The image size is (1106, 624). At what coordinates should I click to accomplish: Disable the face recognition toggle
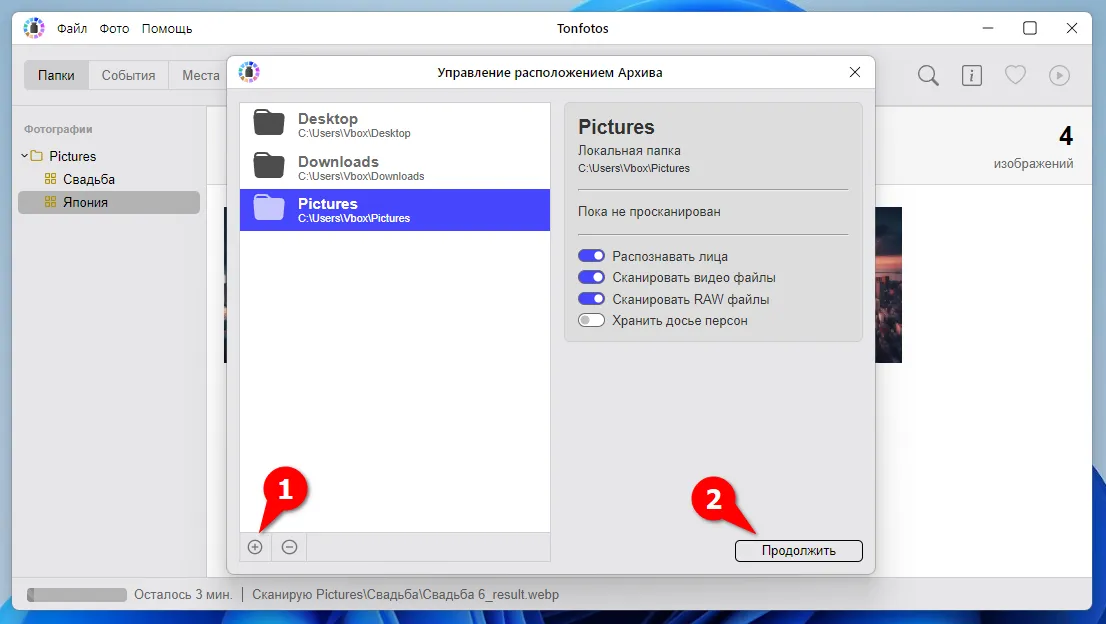[x=591, y=256]
